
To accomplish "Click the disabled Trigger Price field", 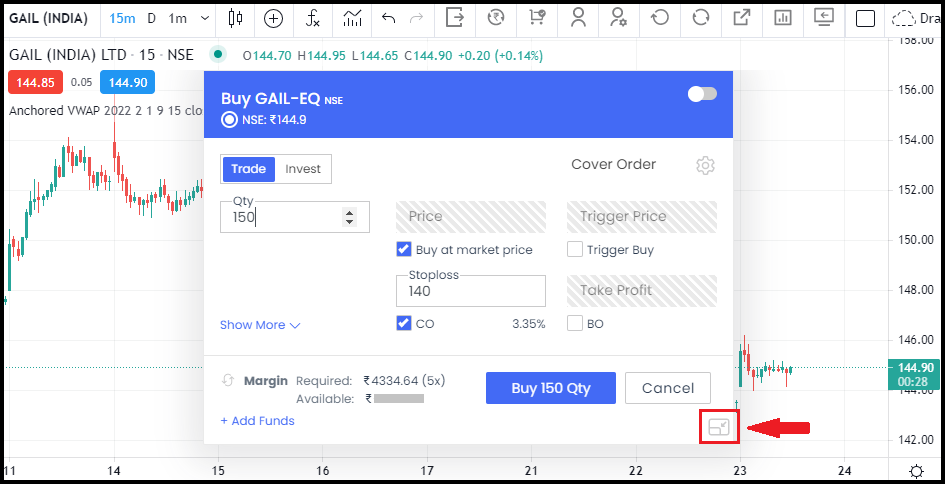I will tap(642, 217).
